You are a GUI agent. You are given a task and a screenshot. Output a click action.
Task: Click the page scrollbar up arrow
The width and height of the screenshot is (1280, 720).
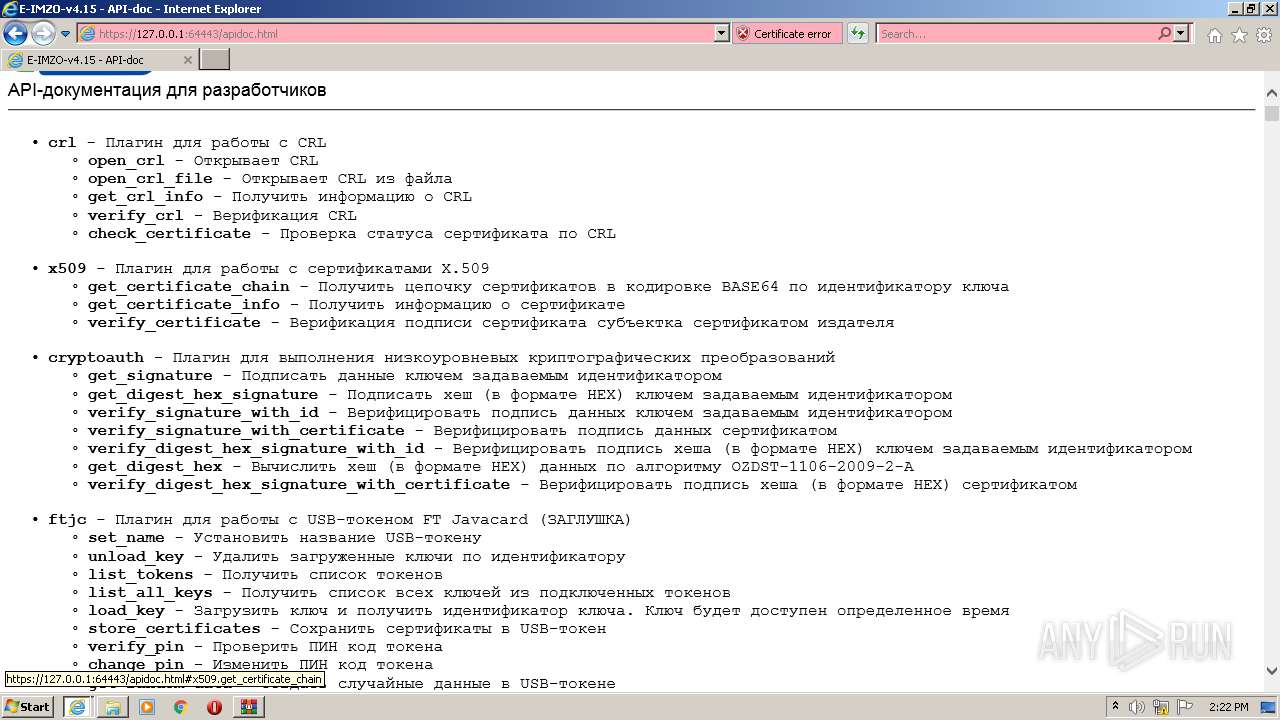point(1272,94)
